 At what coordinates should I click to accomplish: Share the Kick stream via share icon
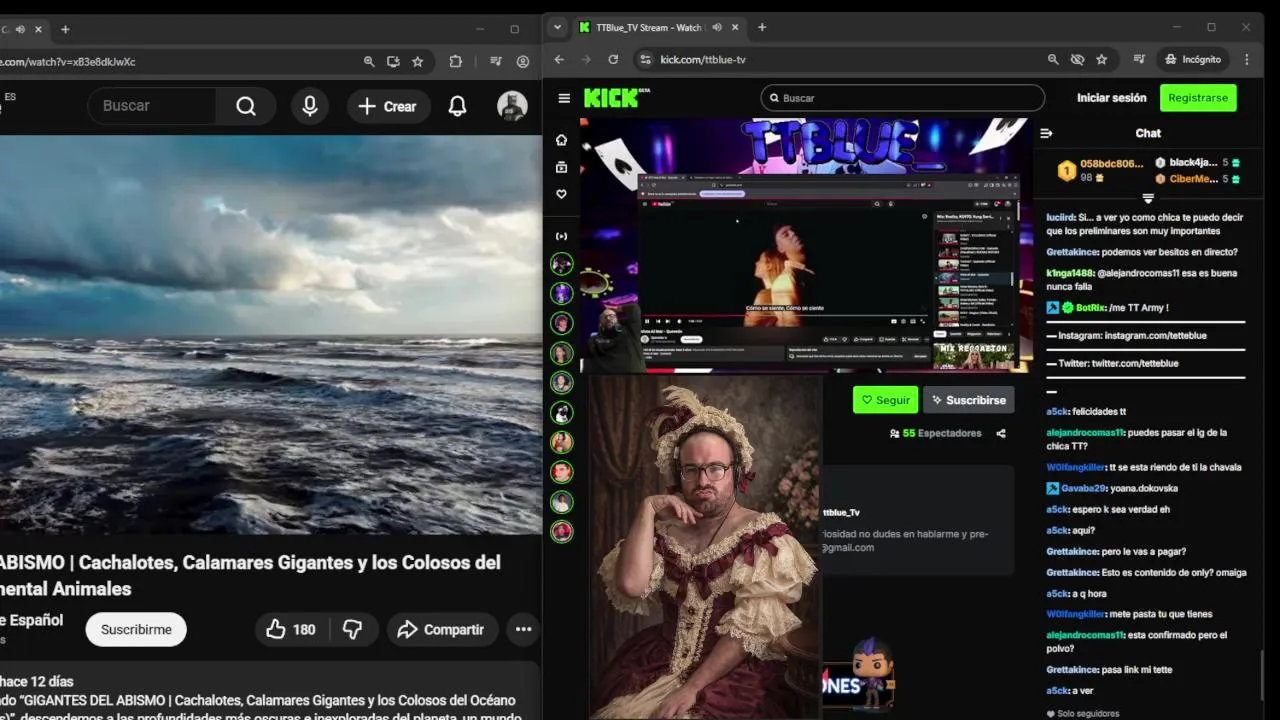(1001, 433)
